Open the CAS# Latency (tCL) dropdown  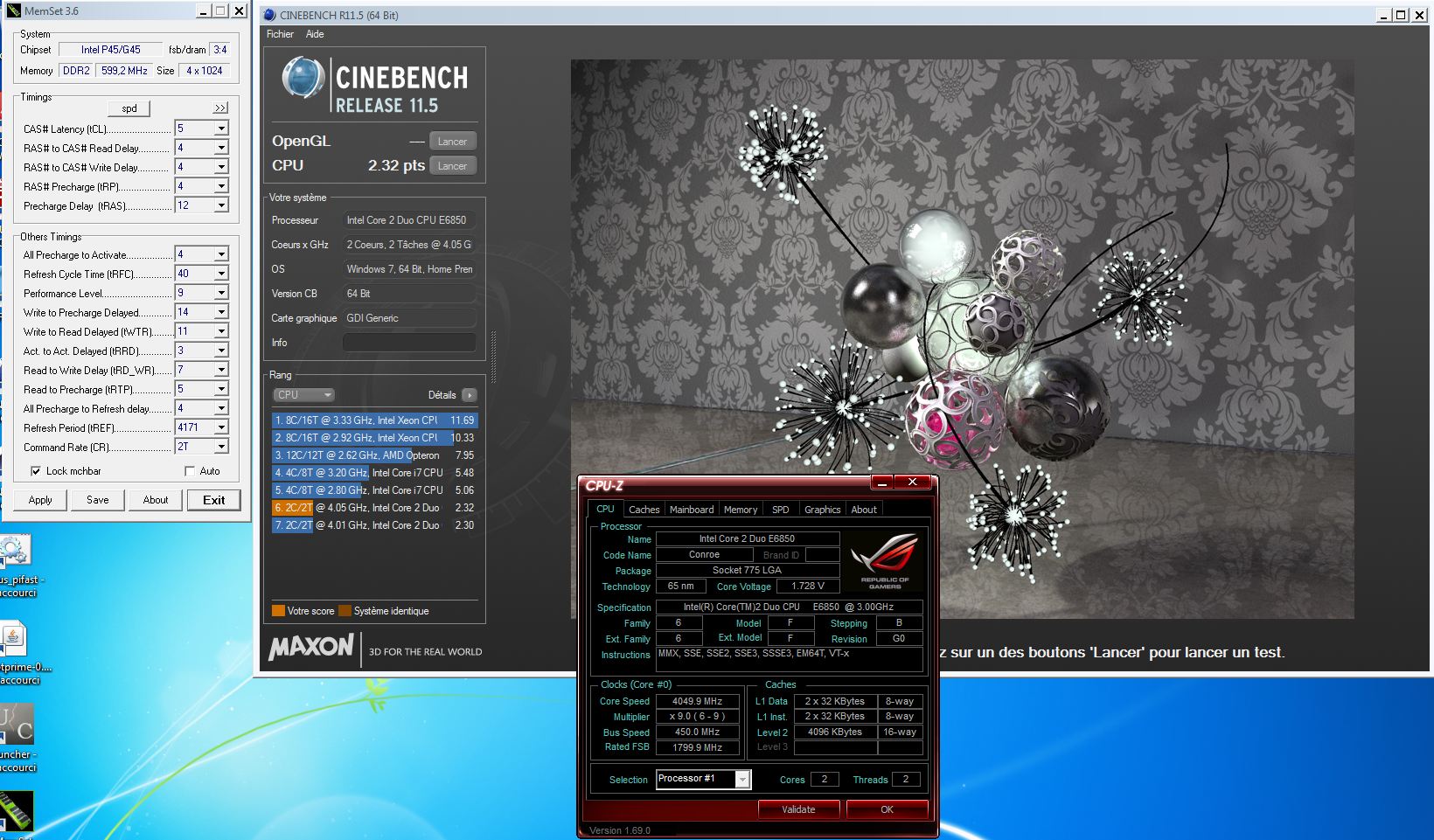(x=221, y=128)
